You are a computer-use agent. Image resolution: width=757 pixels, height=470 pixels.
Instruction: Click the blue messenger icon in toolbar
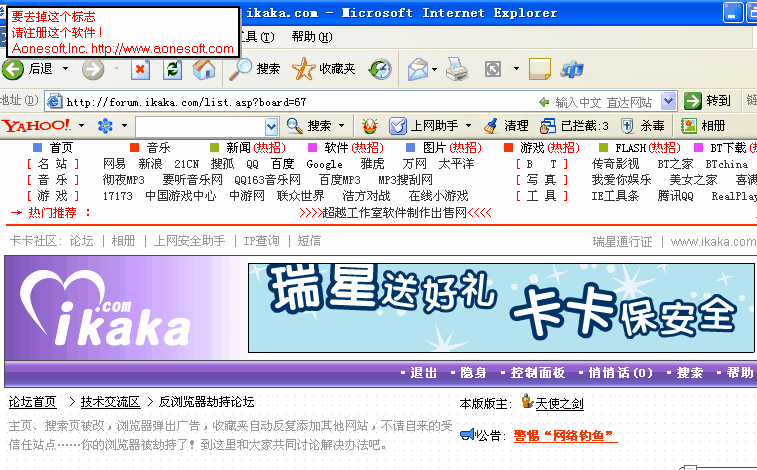click(572, 70)
